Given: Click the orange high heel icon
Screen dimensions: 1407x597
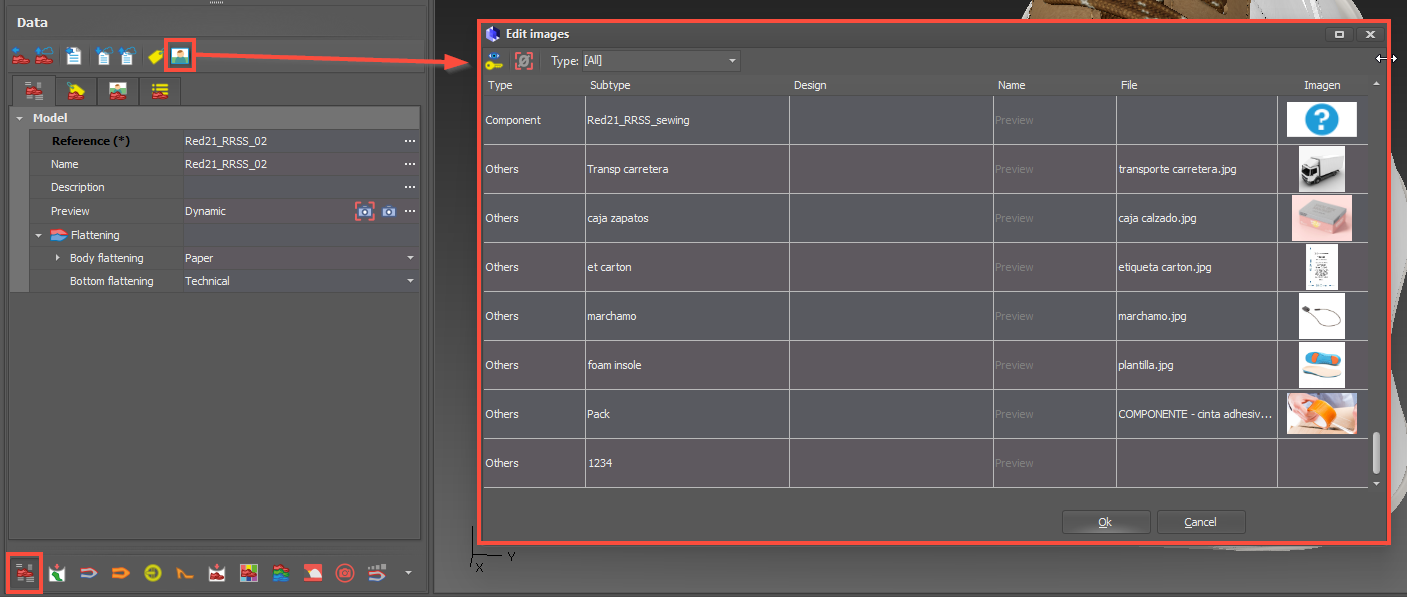Looking at the screenshot, I should pos(185,573).
